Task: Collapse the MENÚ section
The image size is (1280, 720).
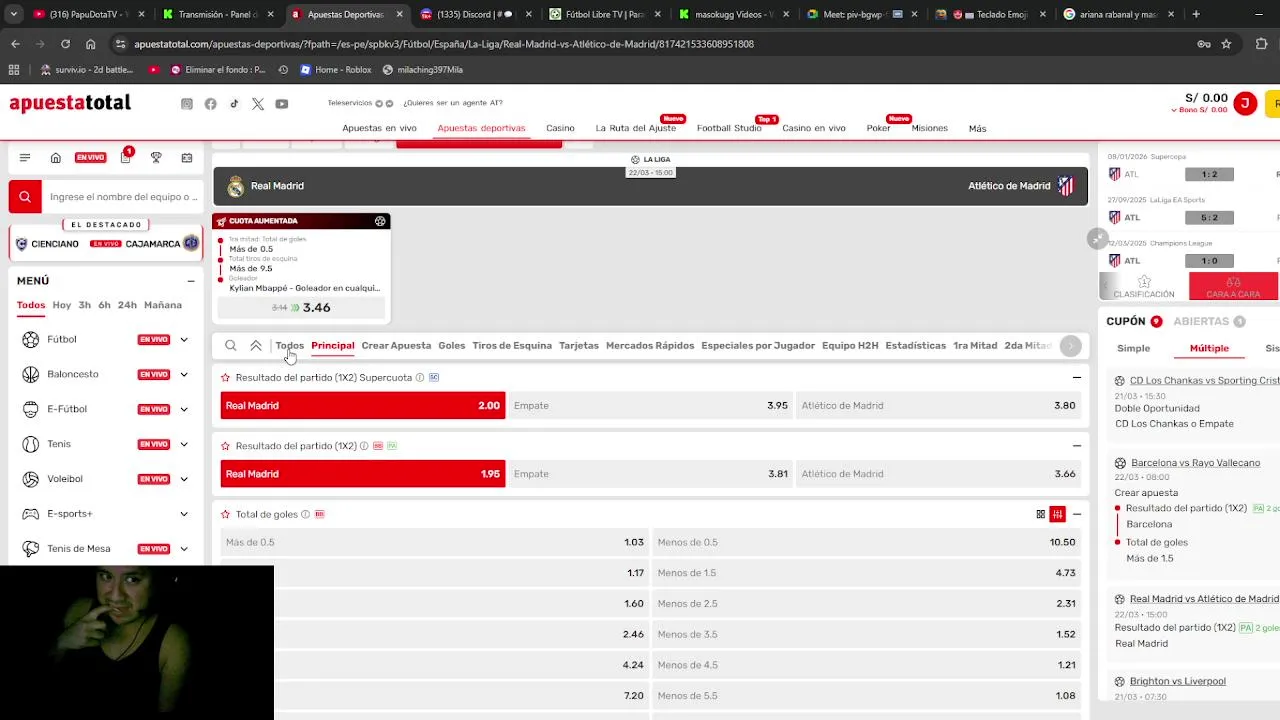Action: [x=191, y=281]
